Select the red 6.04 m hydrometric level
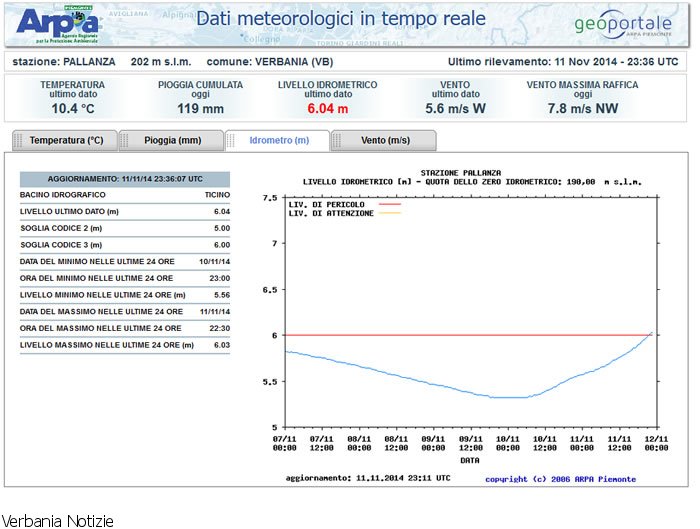700x529 pixels. tap(327, 108)
